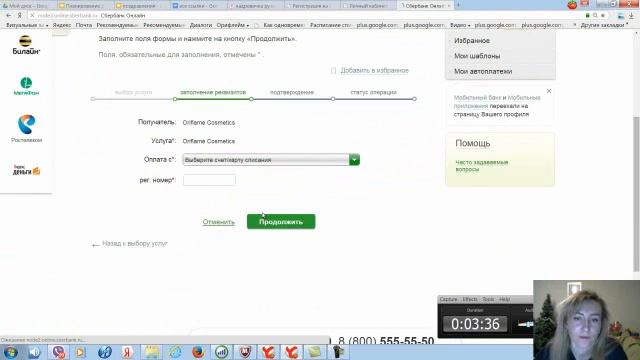Image resolution: width=640 pixels, height=360 pixels.
Task: Open the McAfee shield taskbar icon
Action: [245, 352]
